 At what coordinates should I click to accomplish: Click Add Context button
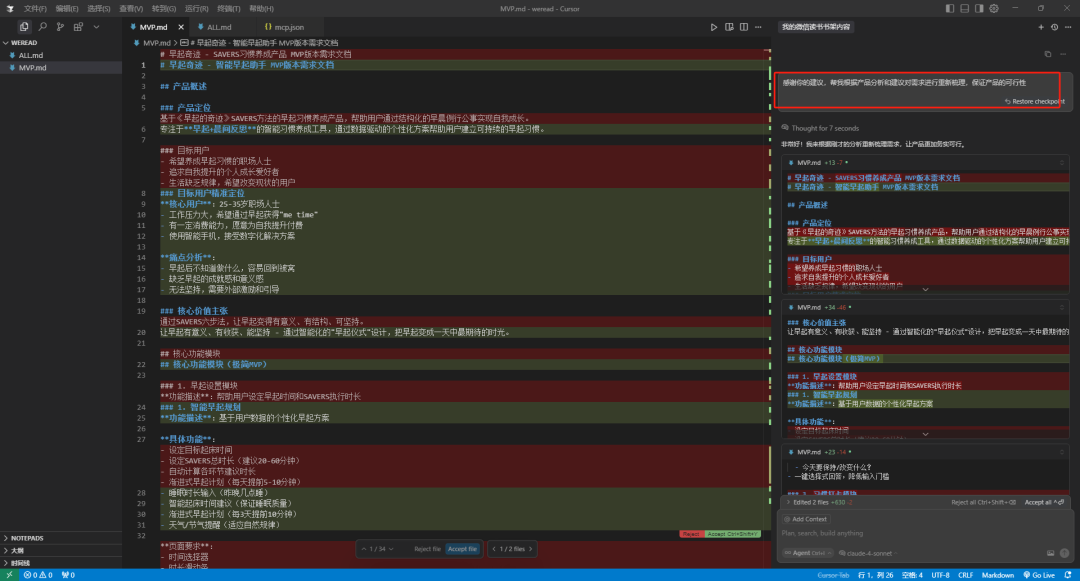point(806,519)
